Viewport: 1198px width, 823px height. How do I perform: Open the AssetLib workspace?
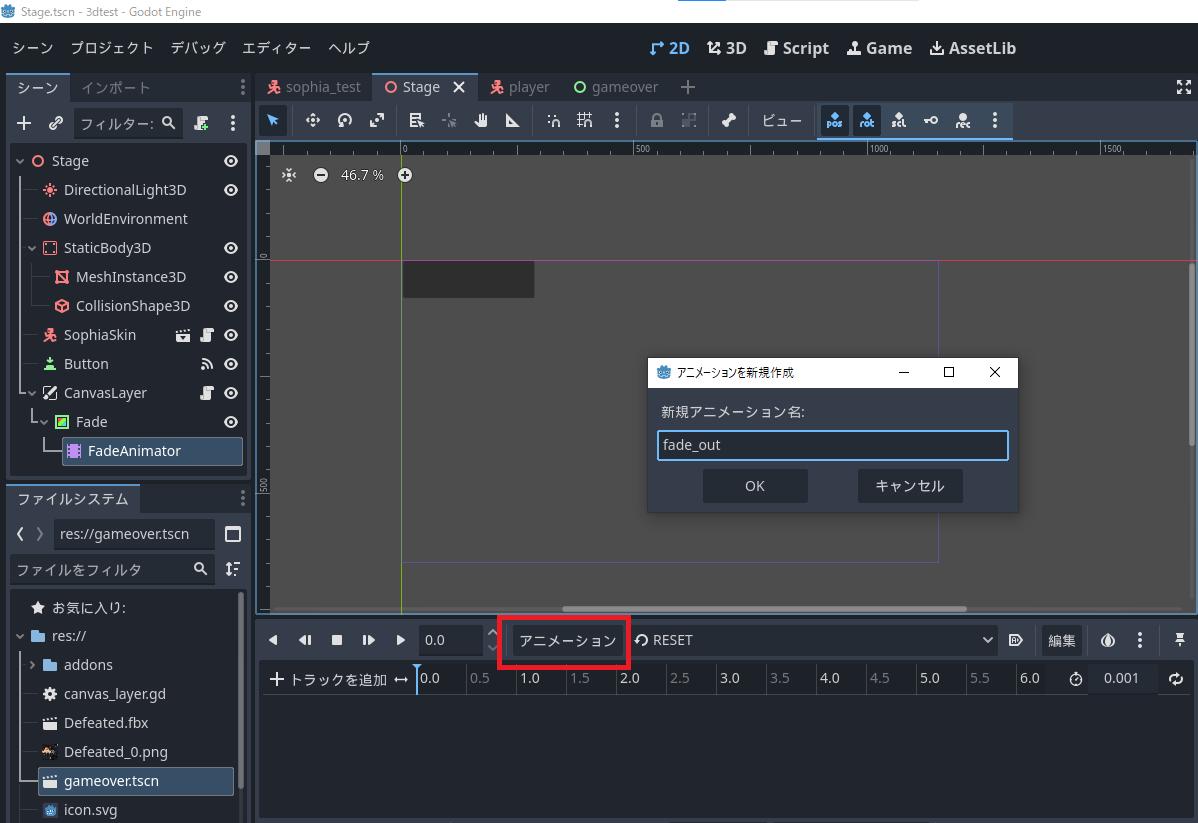click(973, 48)
